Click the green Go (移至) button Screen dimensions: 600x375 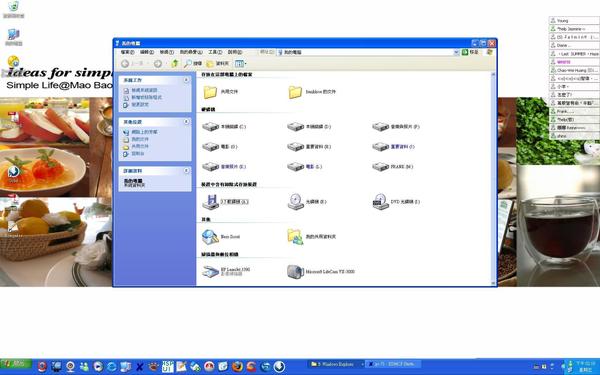coord(470,52)
